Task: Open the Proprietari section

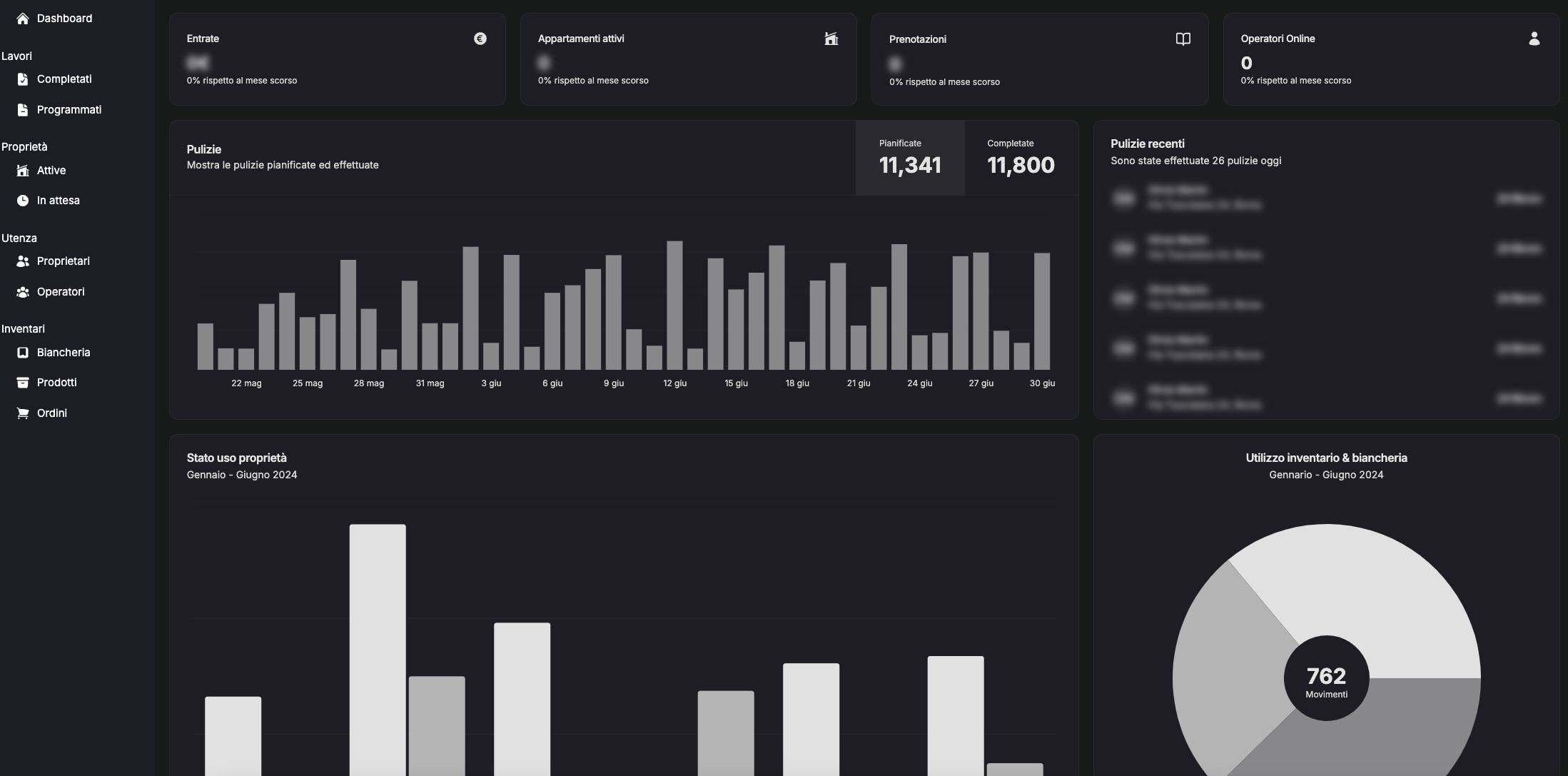Action: pyautogui.click(x=64, y=261)
